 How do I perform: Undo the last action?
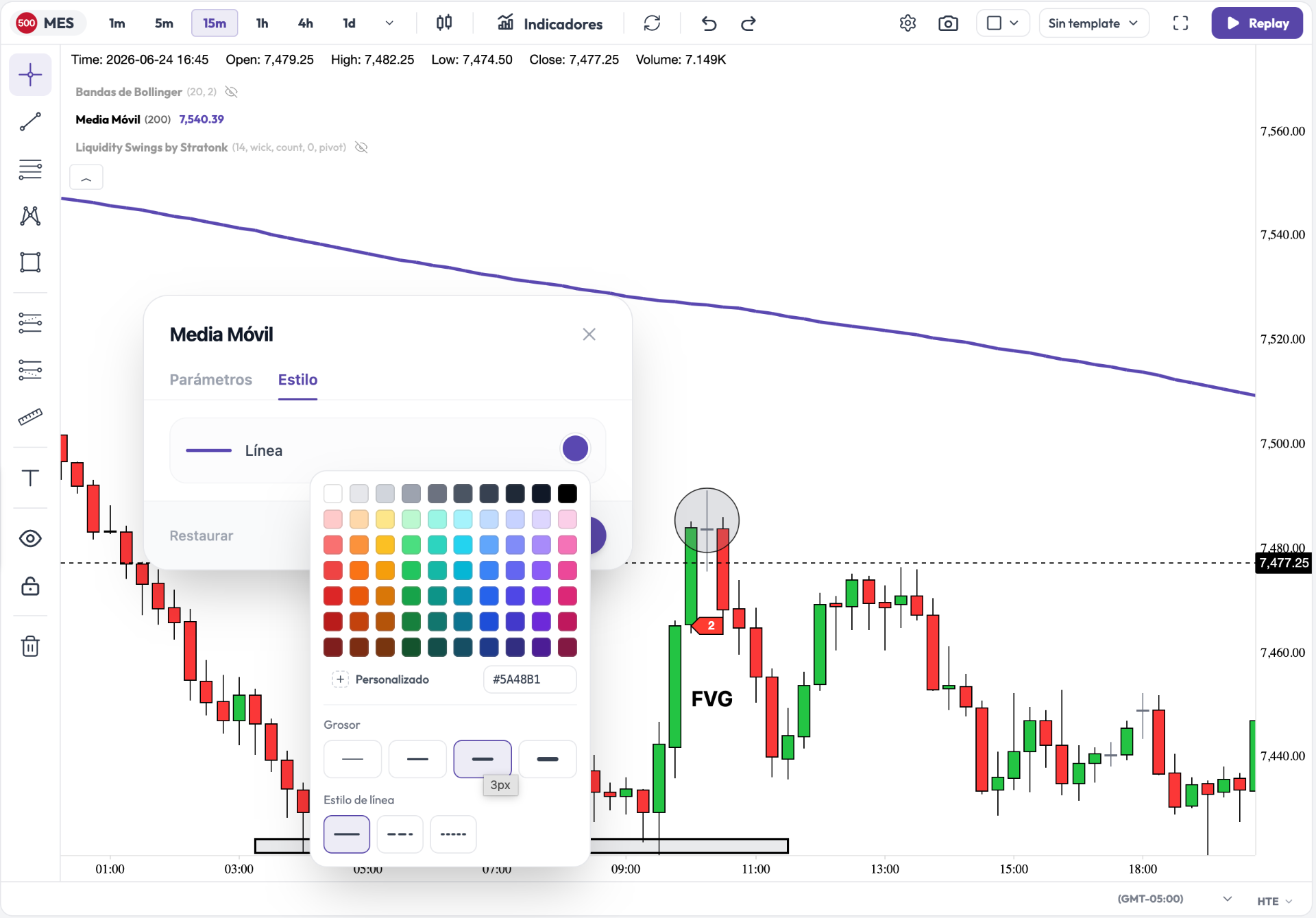point(709,23)
